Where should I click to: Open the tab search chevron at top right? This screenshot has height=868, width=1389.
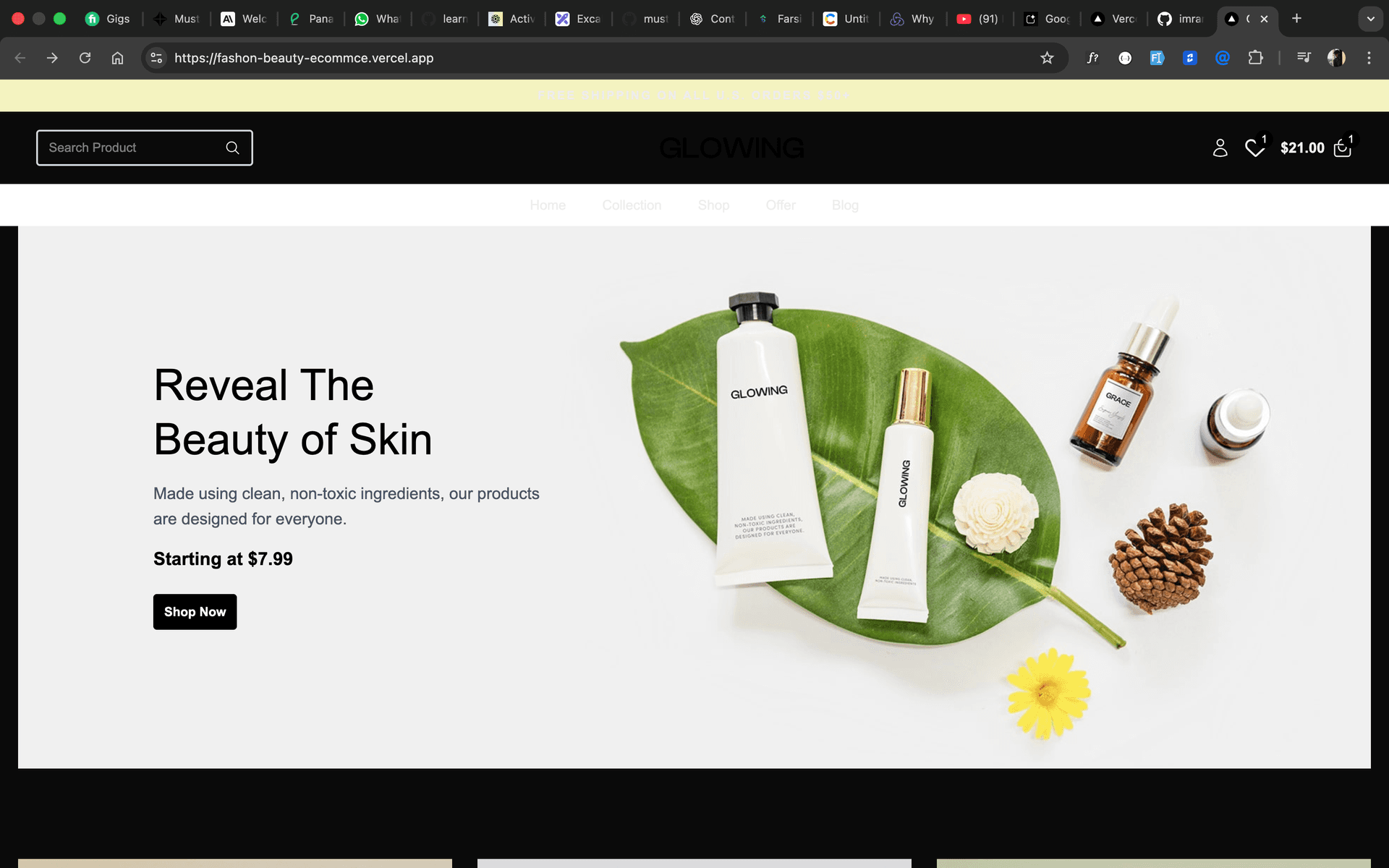click(1371, 19)
